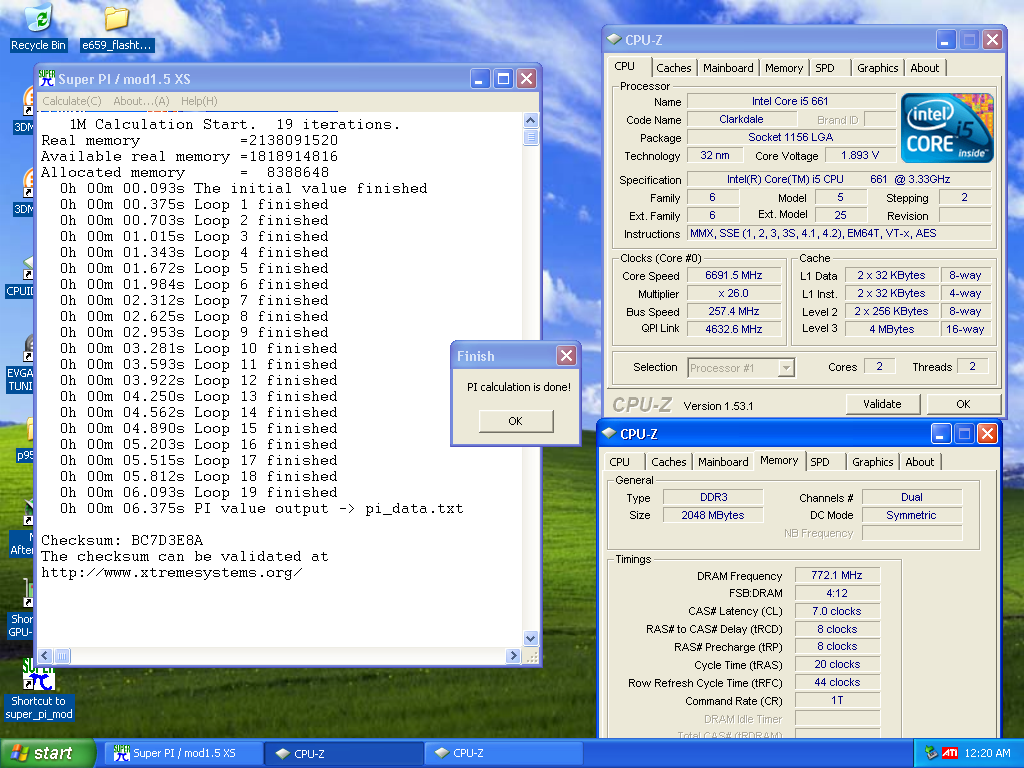
Task: Open the Processor #1 selection dropdown
Action: coord(741,368)
